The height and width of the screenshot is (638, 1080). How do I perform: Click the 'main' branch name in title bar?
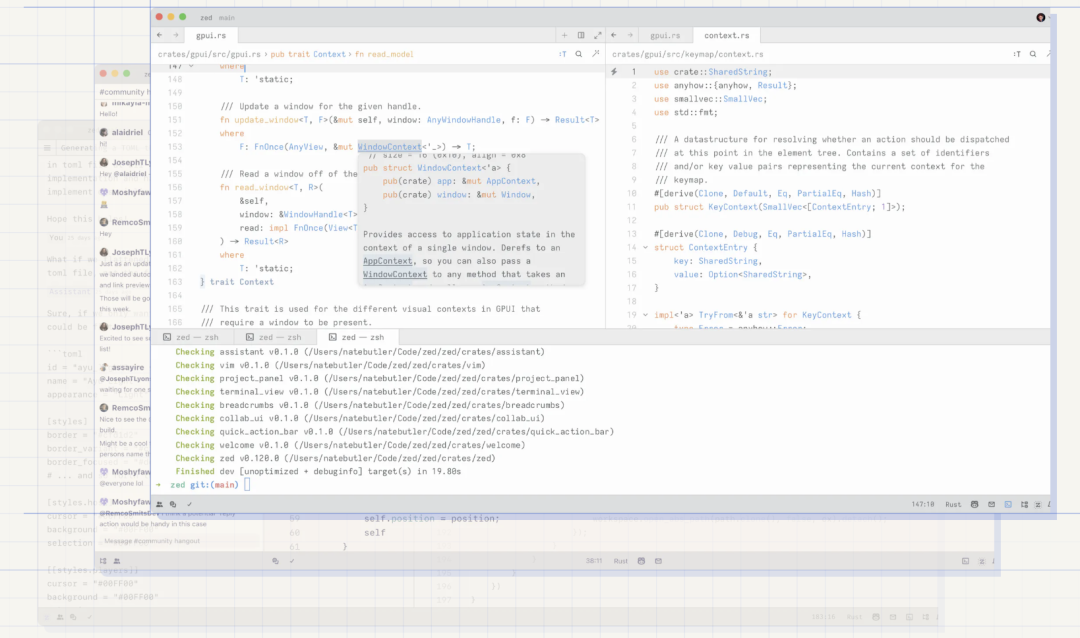(x=227, y=17)
